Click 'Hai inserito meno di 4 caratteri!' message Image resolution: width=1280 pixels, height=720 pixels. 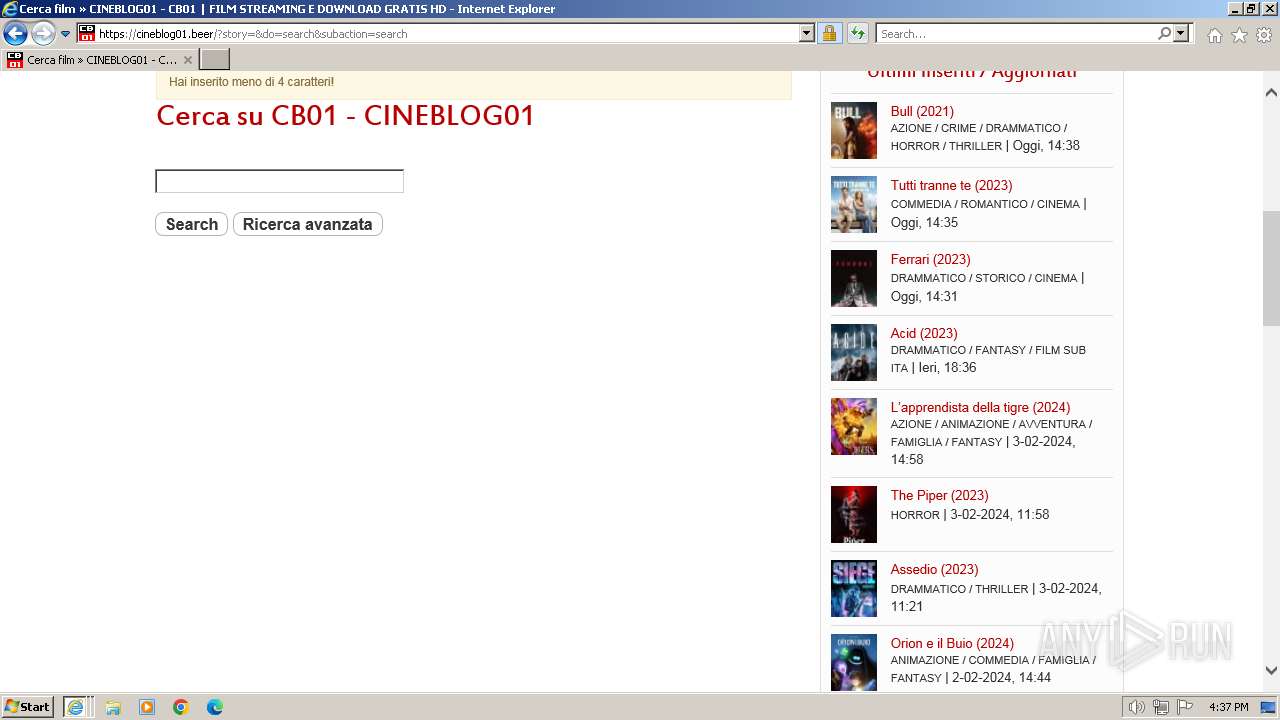(251, 82)
